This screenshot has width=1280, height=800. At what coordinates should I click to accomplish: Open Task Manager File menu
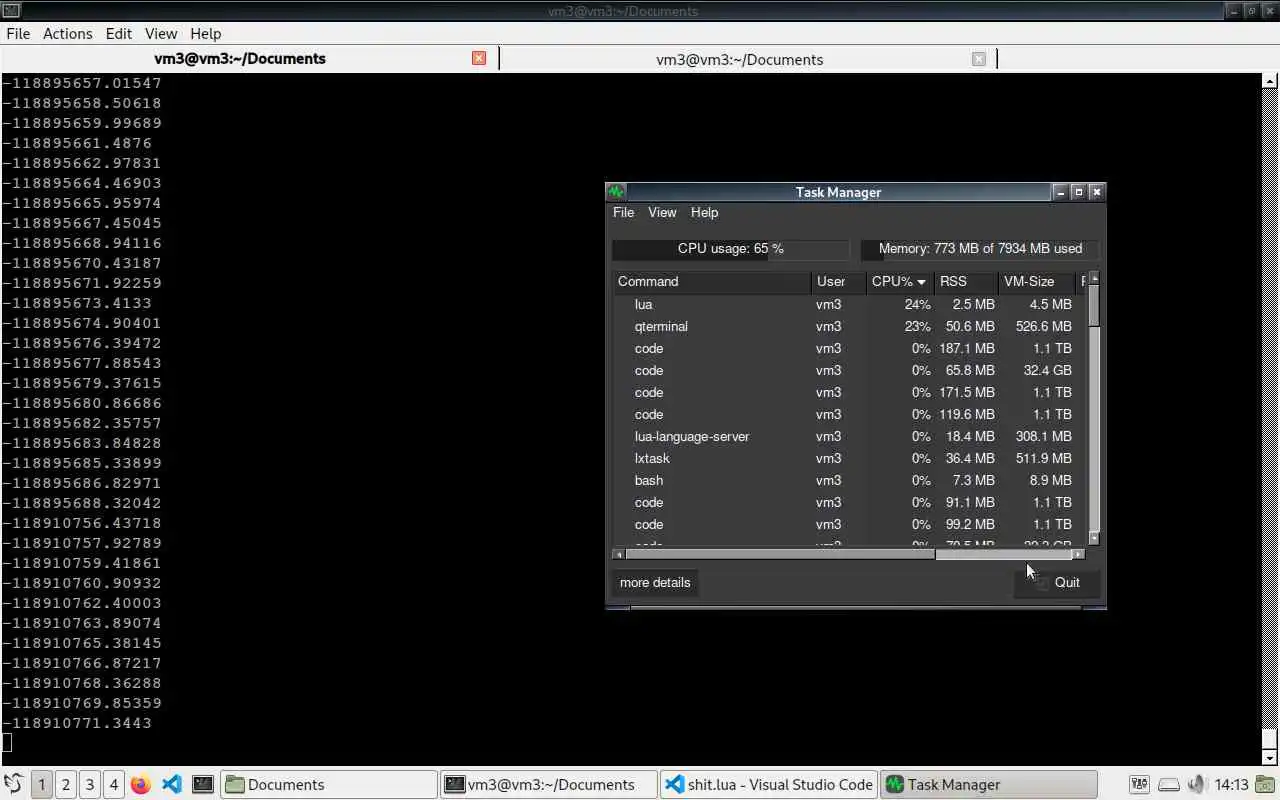click(x=623, y=212)
